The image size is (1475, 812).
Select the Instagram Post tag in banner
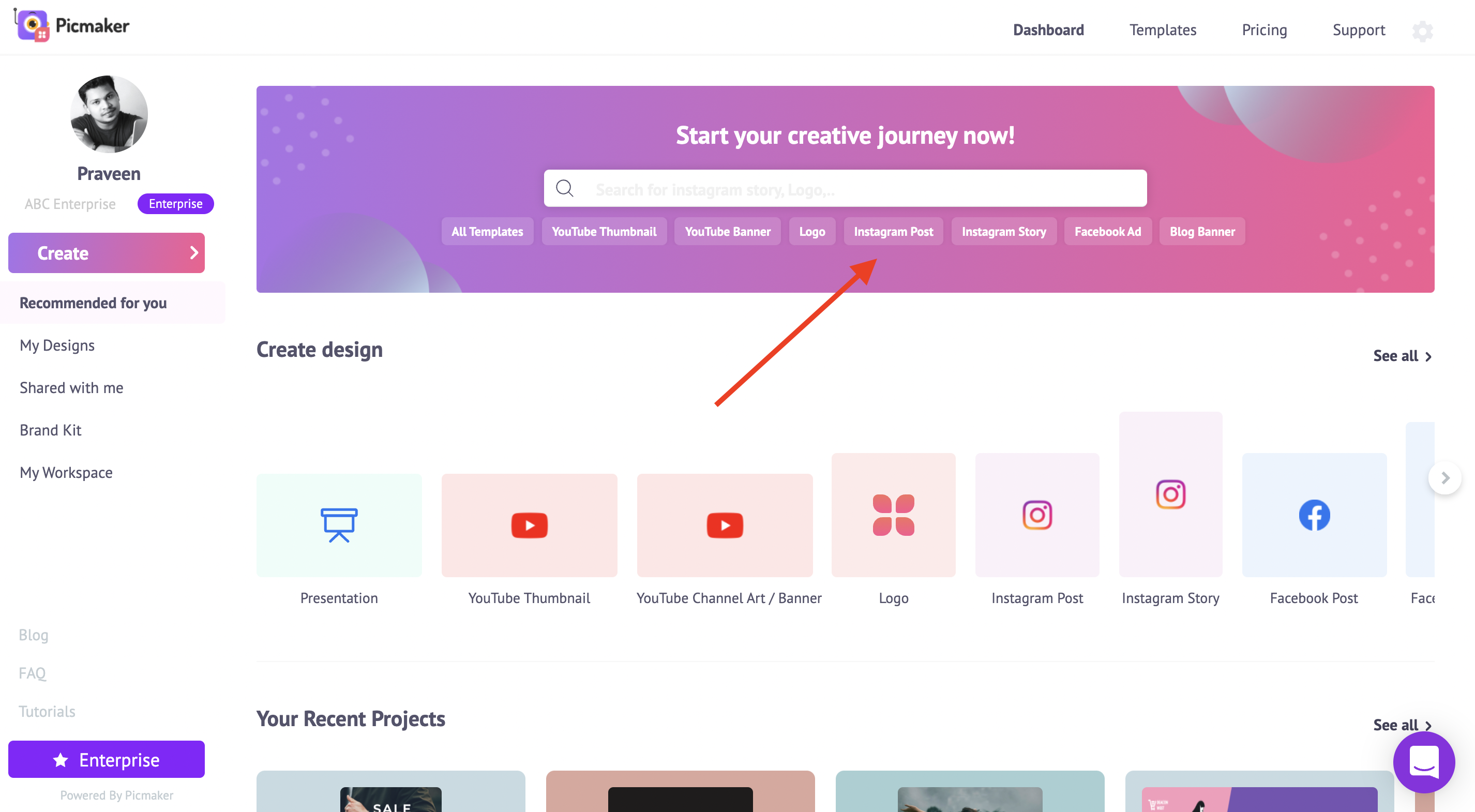coord(893,231)
